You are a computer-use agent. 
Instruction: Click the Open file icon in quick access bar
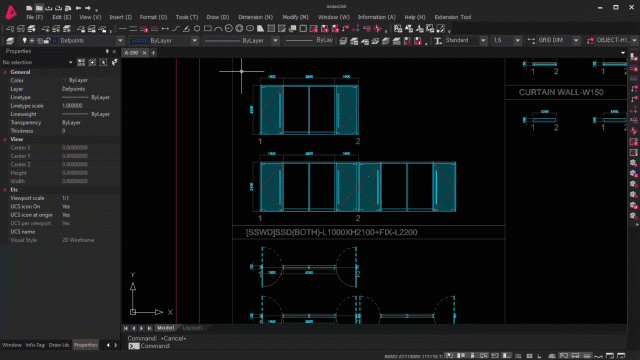point(39,8)
